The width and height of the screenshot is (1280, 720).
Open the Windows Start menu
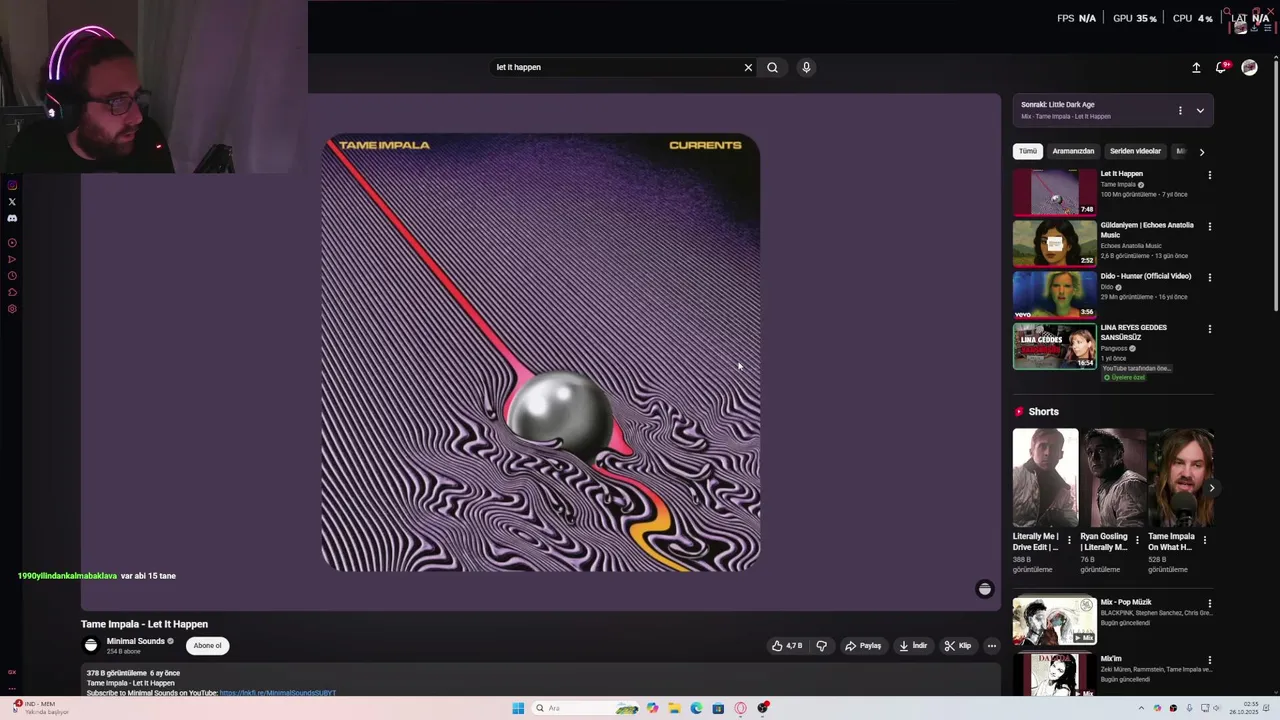click(x=518, y=708)
